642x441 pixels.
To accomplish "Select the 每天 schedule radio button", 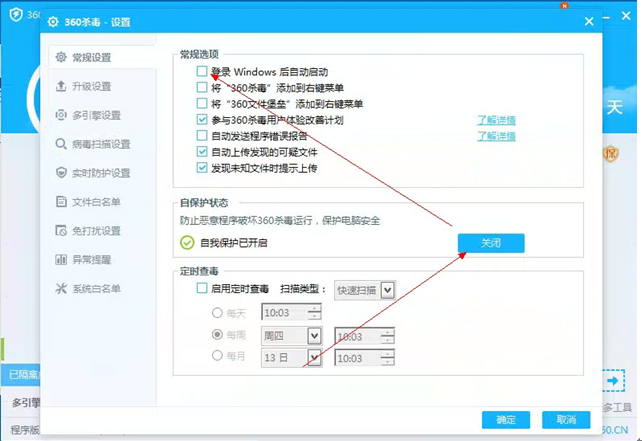I will pyautogui.click(x=216, y=312).
